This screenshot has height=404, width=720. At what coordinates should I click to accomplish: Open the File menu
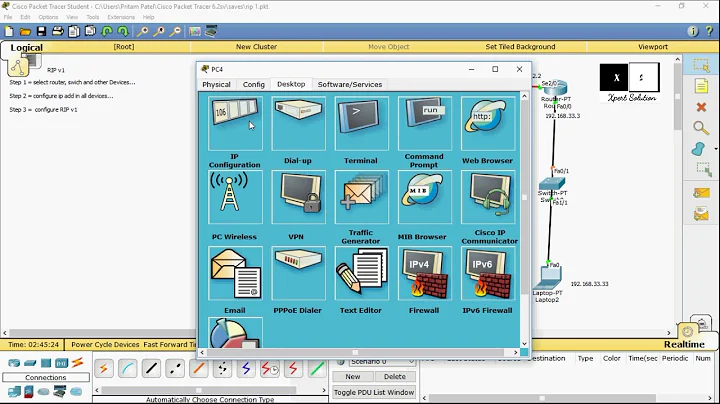8,17
